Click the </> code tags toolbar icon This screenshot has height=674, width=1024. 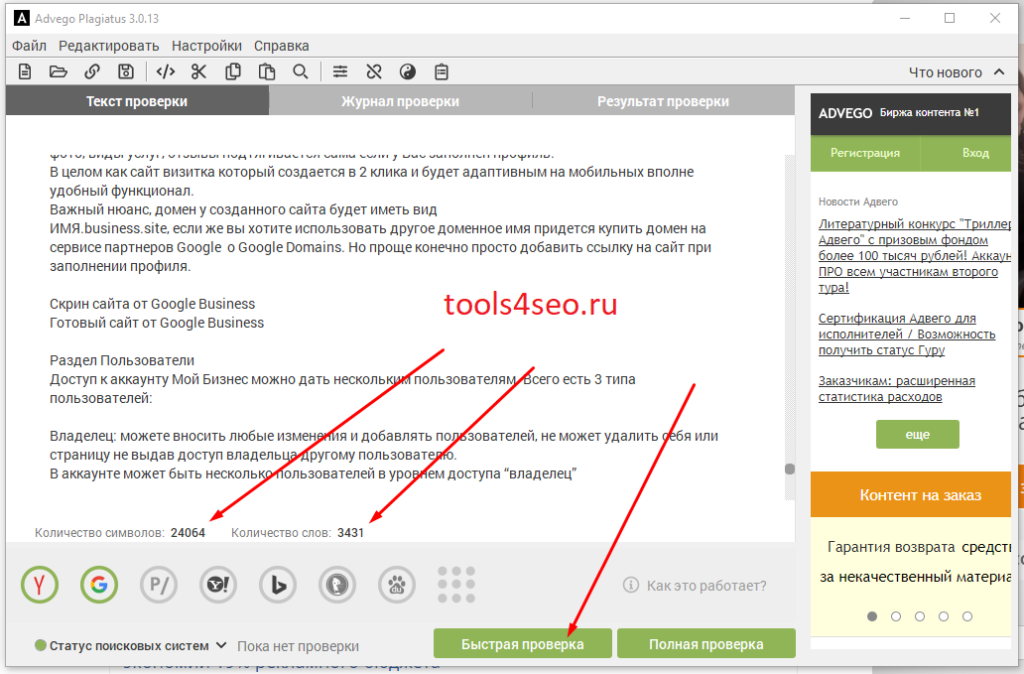tap(166, 72)
